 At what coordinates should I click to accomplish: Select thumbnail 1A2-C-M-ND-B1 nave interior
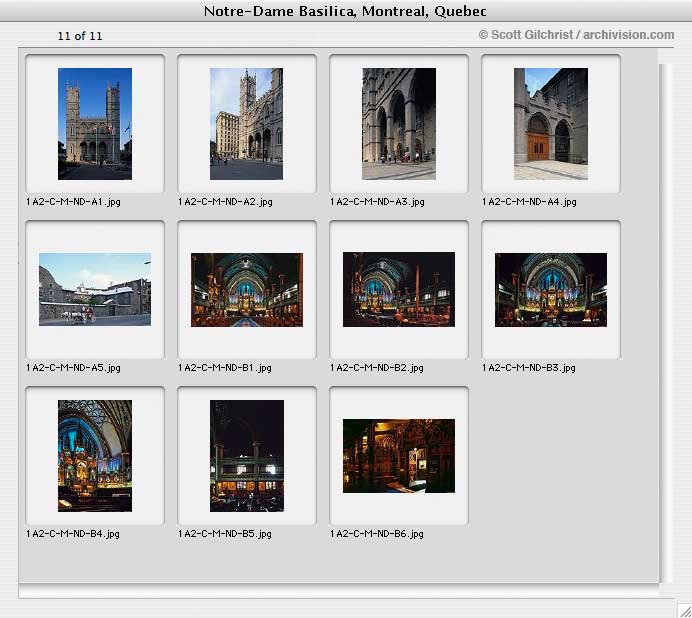click(247, 290)
